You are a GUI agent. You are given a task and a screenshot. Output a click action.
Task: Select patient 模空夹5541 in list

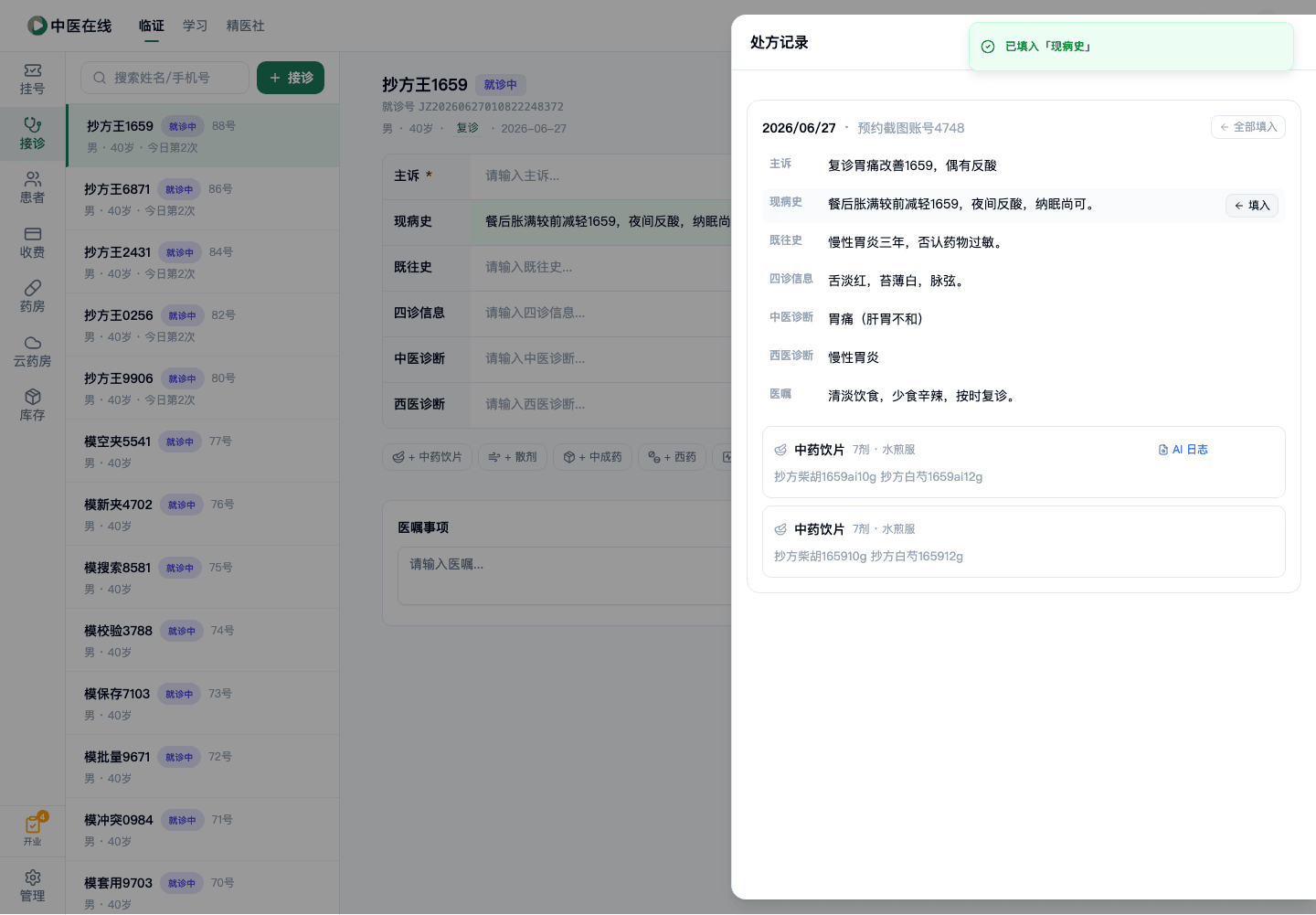(x=203, y=452)
